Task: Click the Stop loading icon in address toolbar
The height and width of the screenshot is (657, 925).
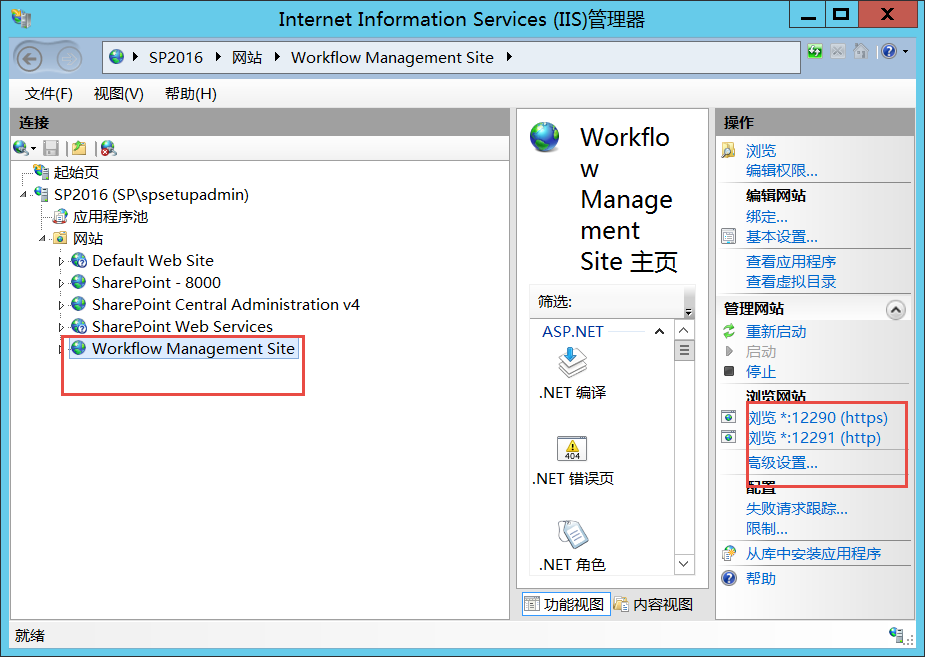Action: (x=837, y=51)
